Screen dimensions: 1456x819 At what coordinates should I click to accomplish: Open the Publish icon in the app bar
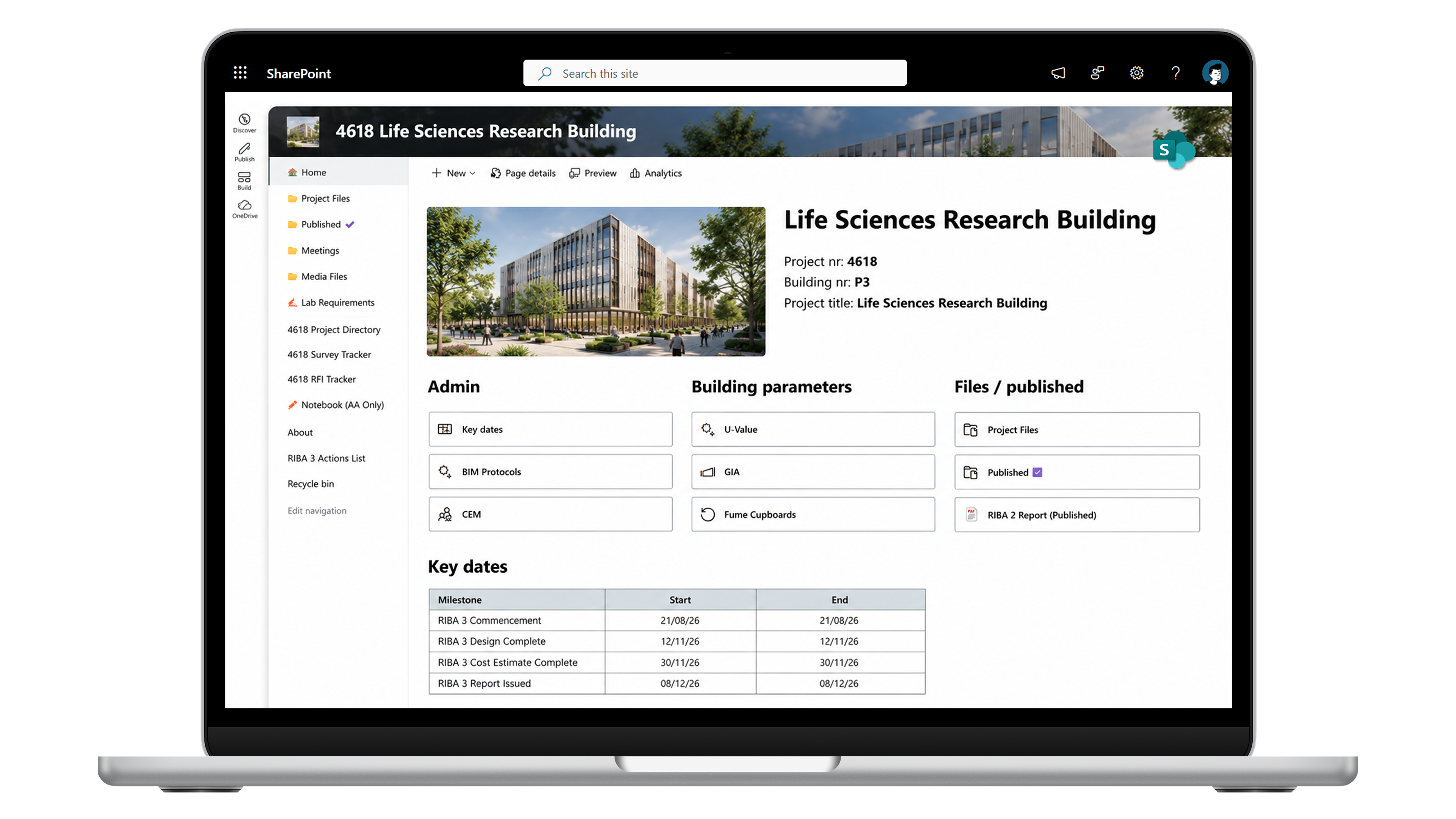[244, 152]
